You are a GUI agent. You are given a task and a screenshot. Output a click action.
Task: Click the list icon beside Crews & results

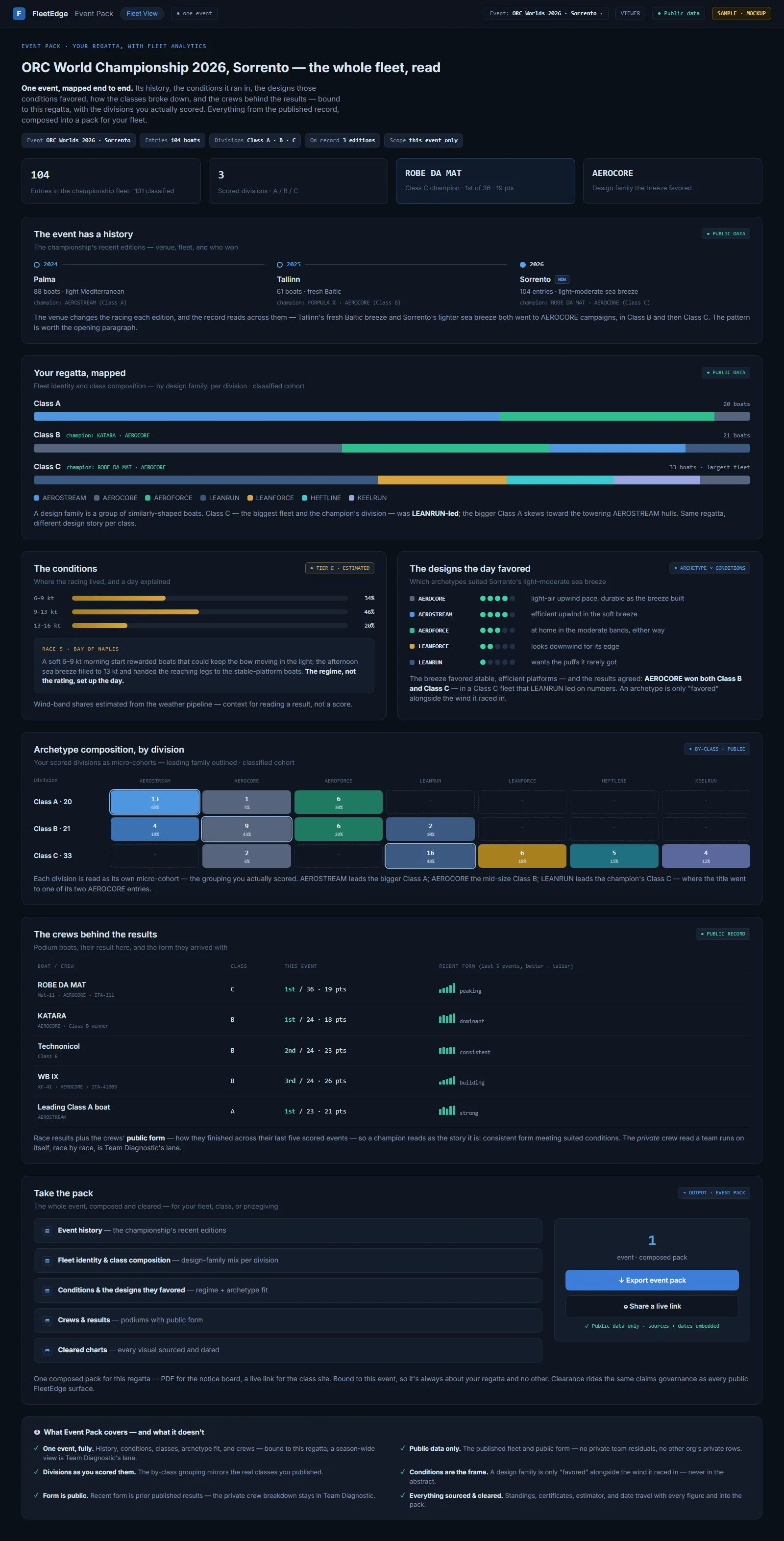click(x=47, y=1320)
